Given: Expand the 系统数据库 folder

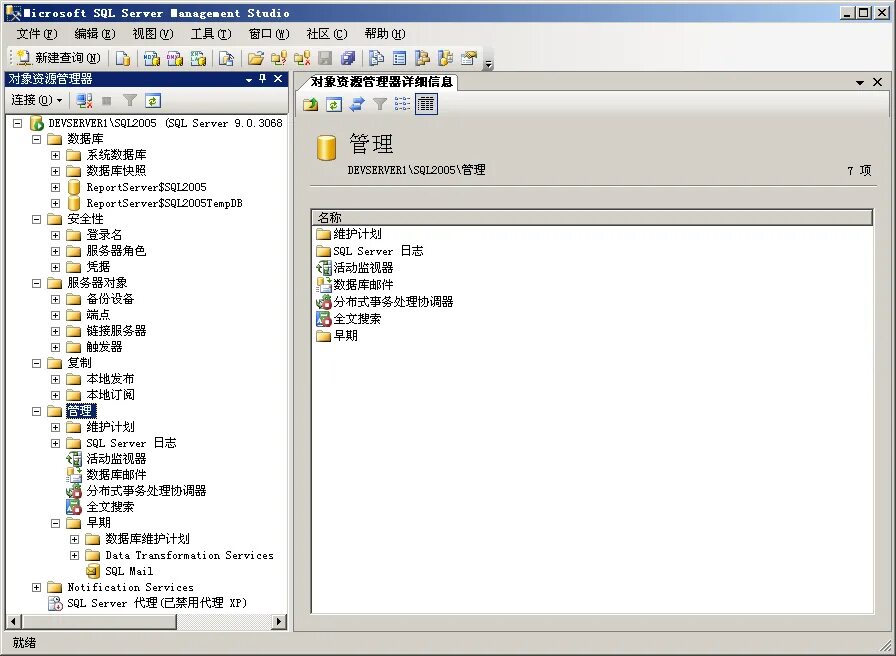Looking at the screenshot, I should (x=55, y=155).
